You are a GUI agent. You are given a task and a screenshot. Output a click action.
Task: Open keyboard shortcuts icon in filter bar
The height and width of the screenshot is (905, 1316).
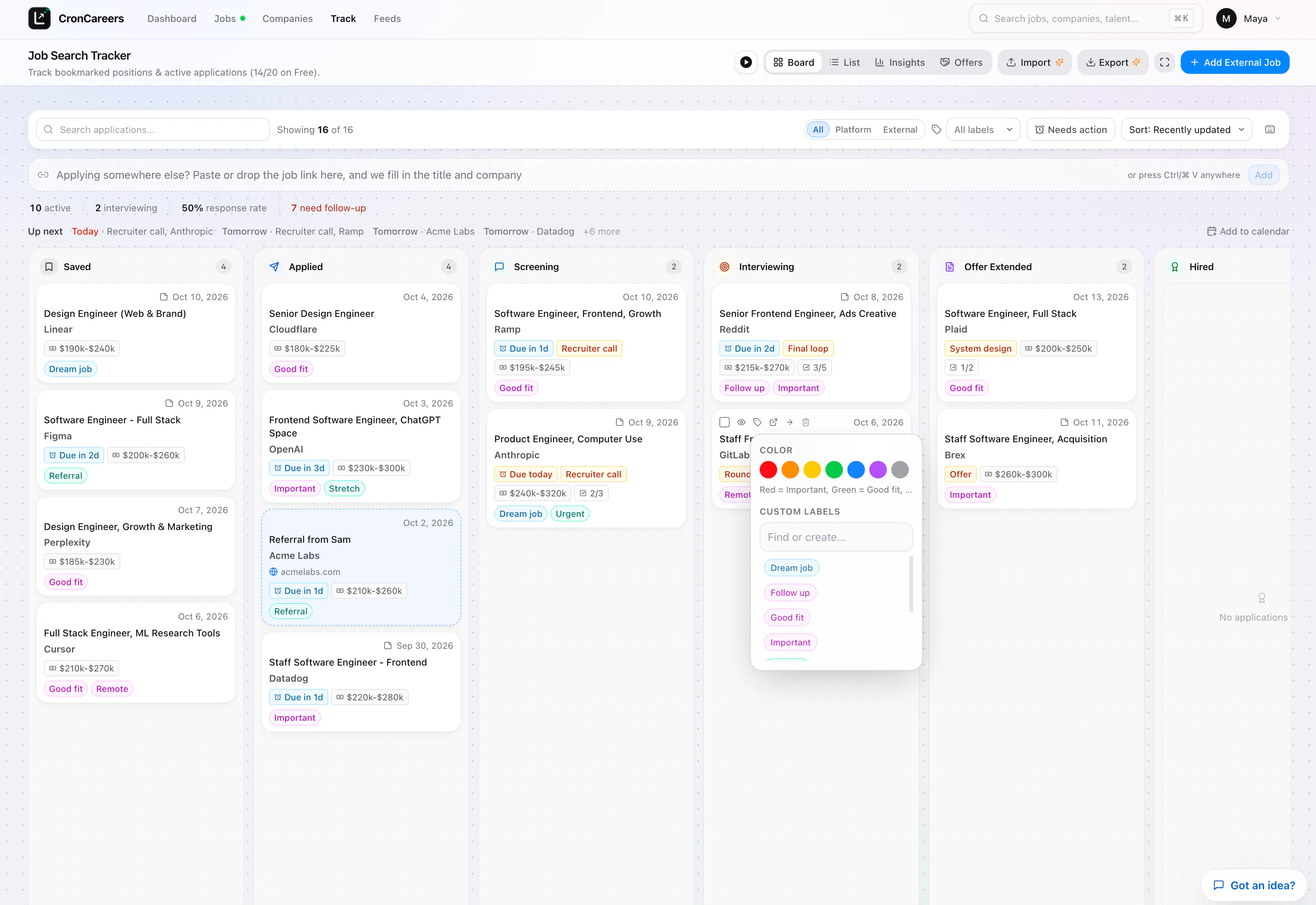[1270, 130]
